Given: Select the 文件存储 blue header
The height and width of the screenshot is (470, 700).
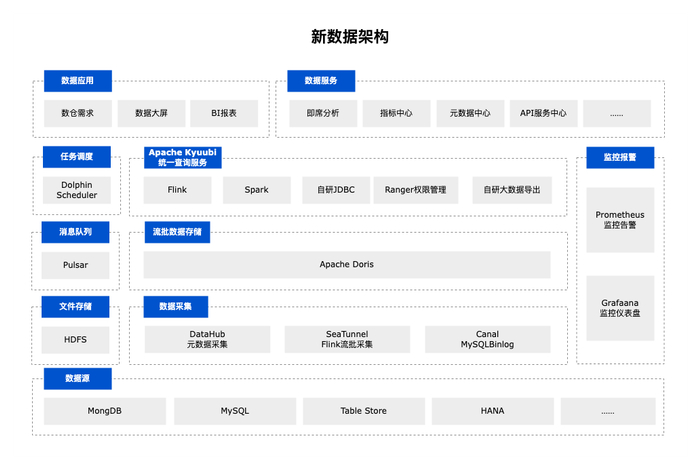Looking at the screenshot, I should (x=75, y=307).
